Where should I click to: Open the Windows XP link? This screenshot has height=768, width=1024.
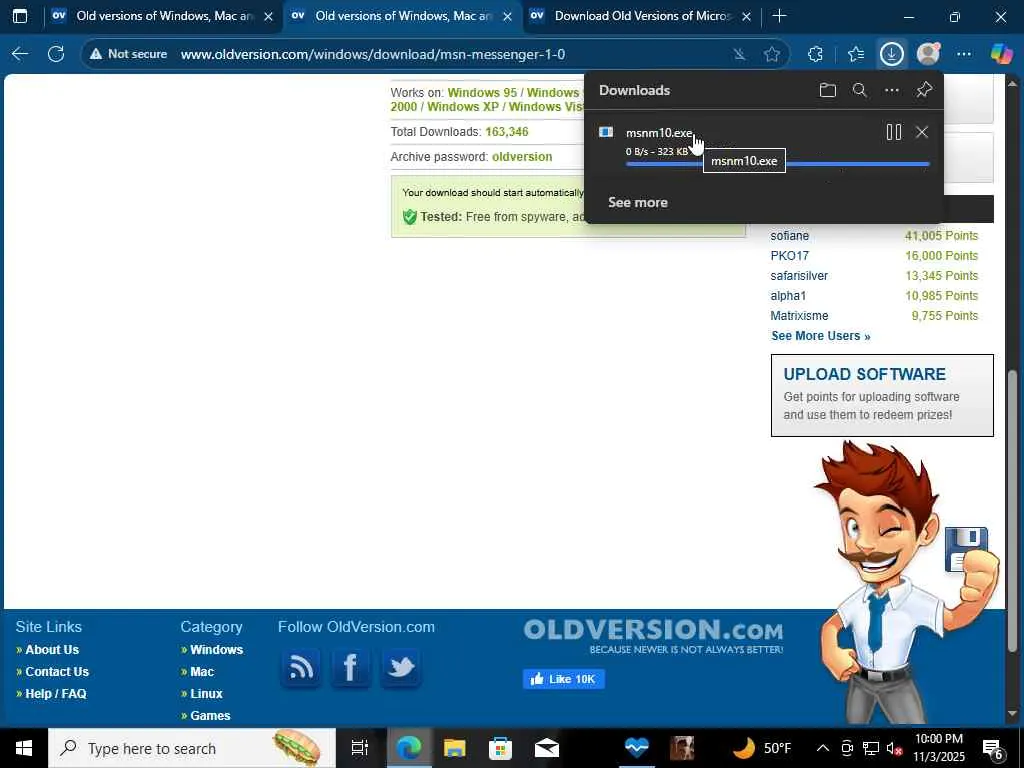coord(462,107)
